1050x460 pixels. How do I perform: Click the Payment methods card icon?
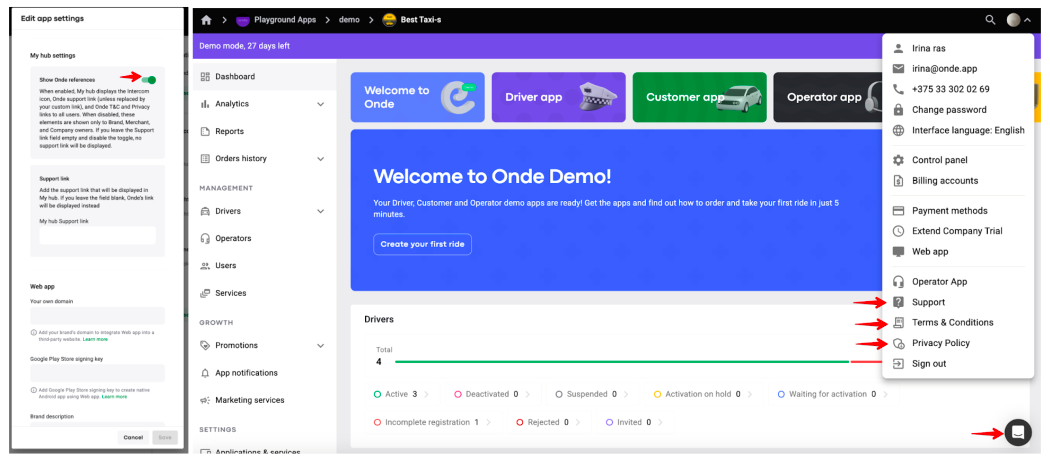point(899,211)
